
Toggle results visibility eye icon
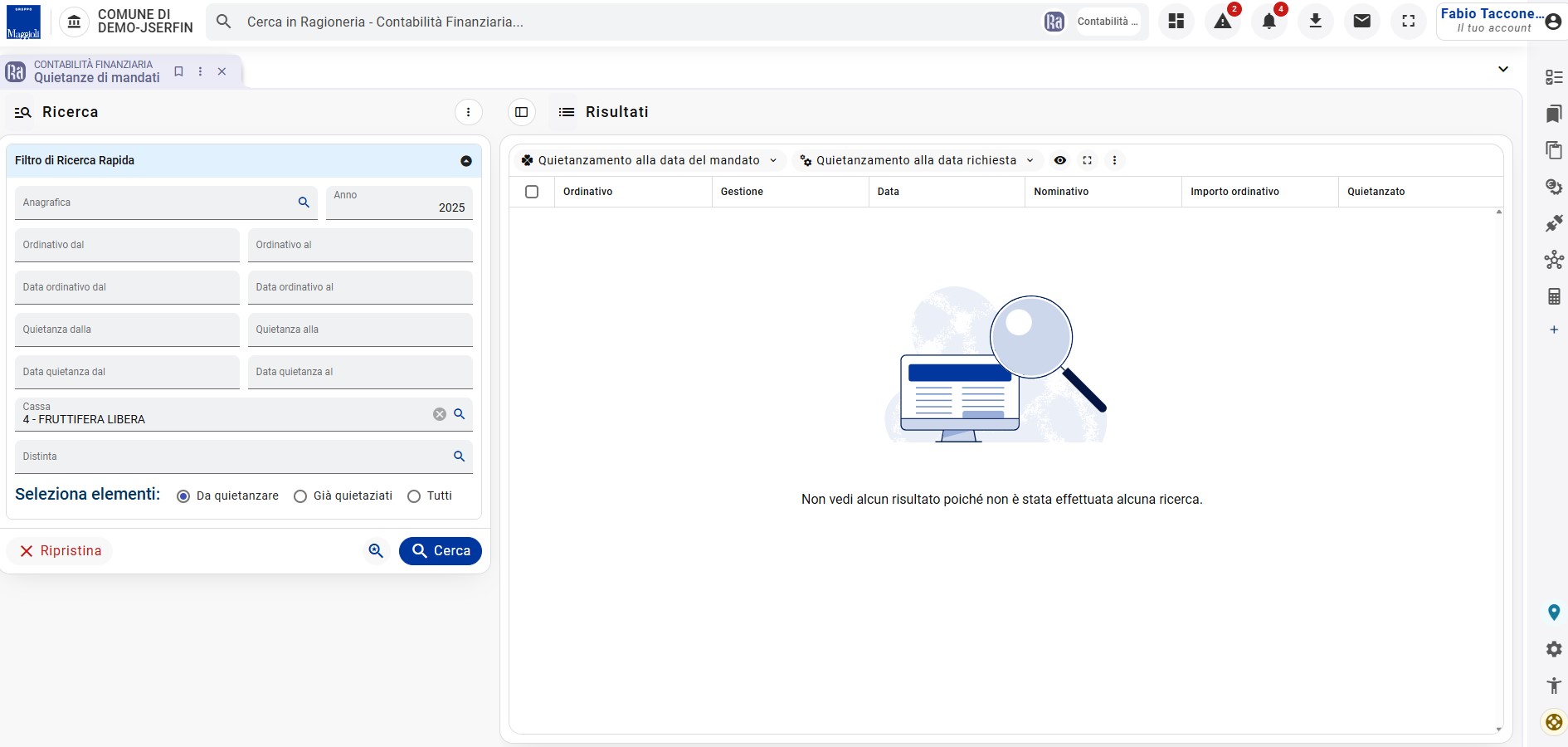pyautogui.click(x=1060, y=160)
